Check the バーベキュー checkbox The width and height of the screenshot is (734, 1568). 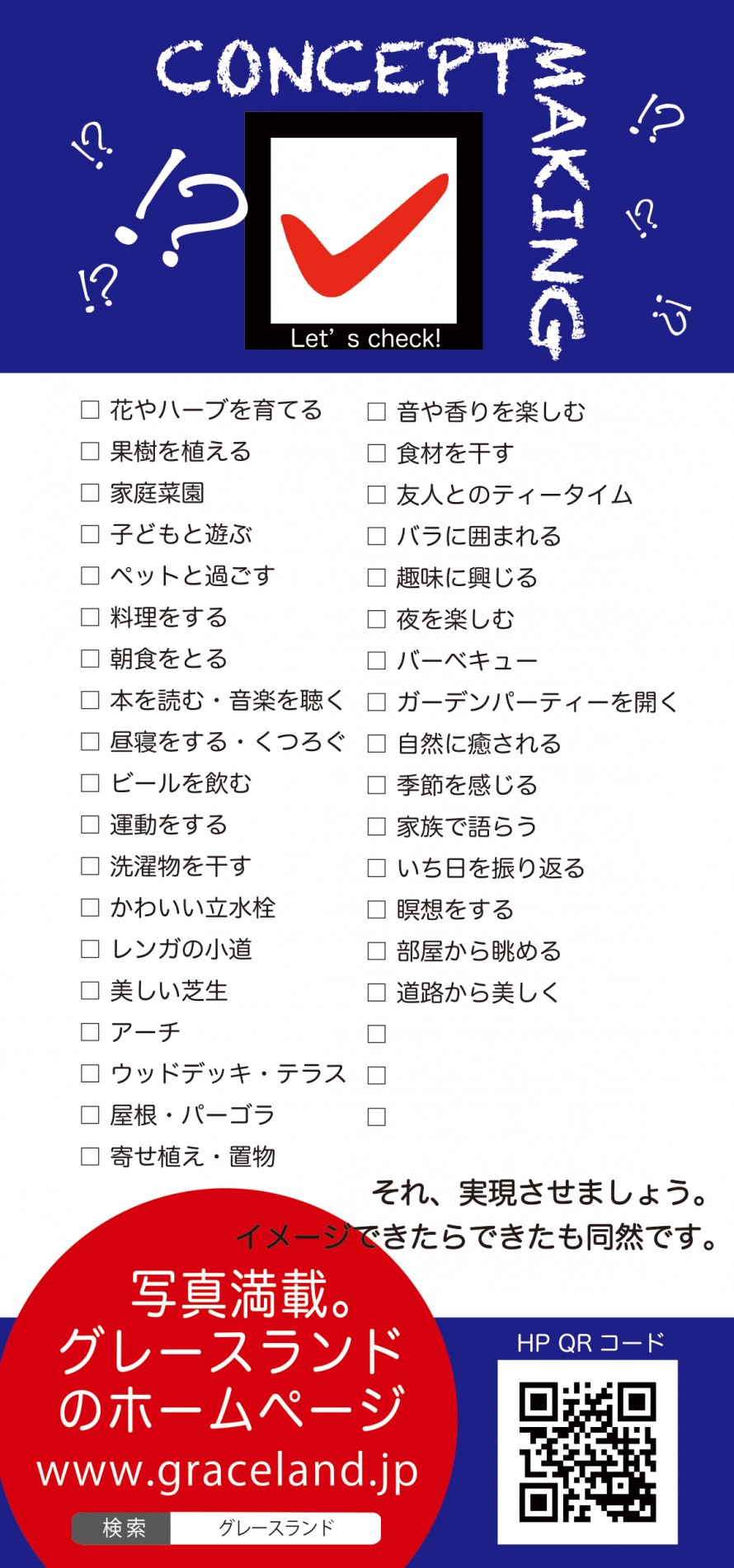tap(376, 660)
